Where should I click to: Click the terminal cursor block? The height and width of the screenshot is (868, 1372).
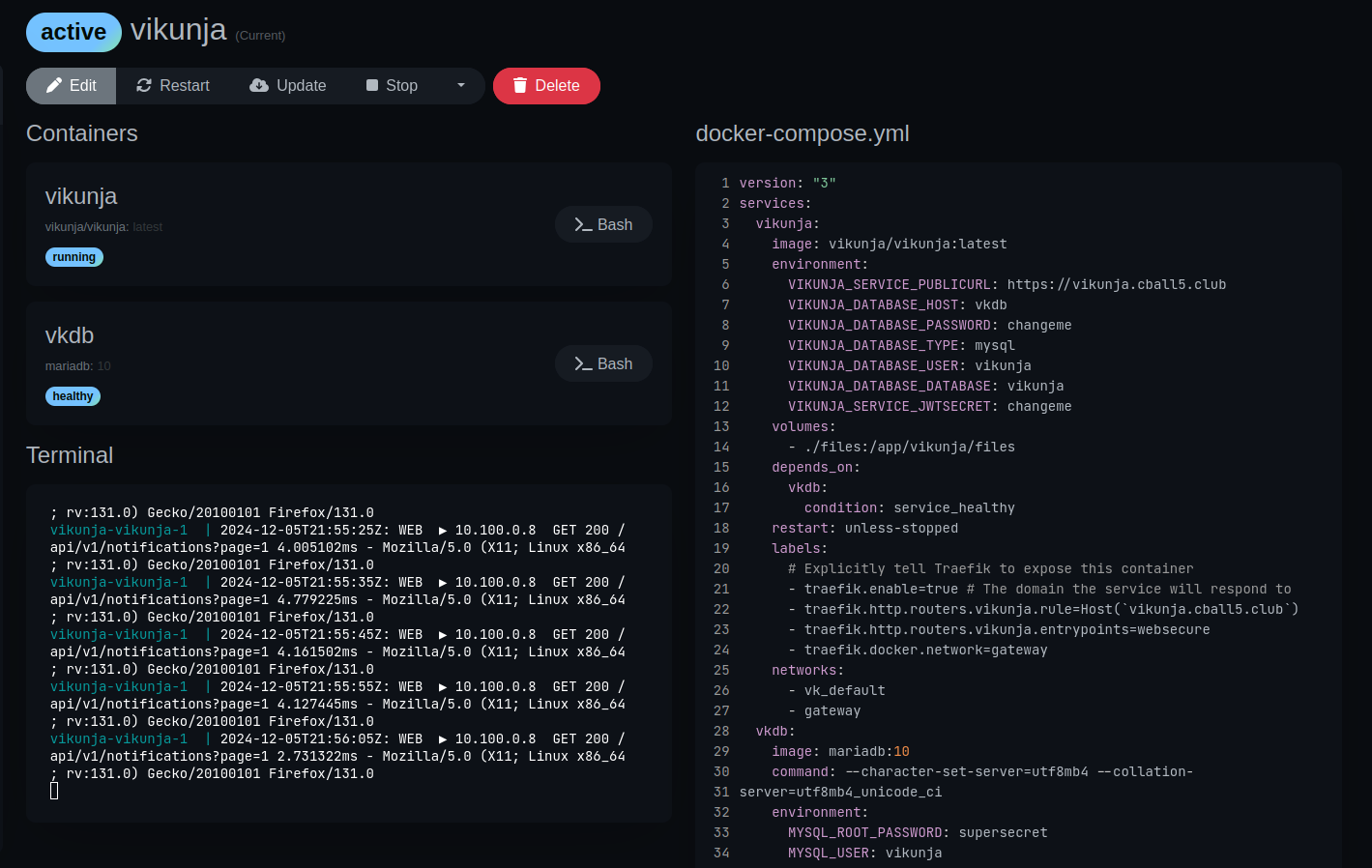[54, 791]
